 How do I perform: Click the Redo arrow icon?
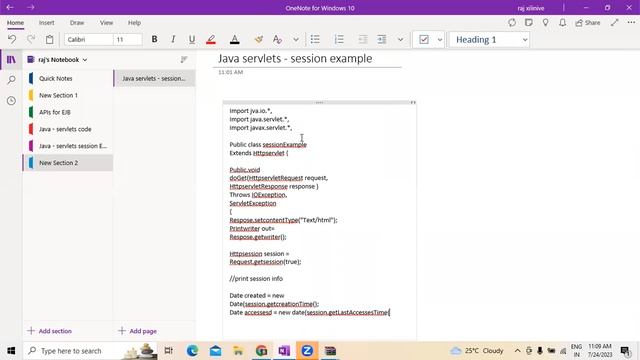[x=31, y=39]
